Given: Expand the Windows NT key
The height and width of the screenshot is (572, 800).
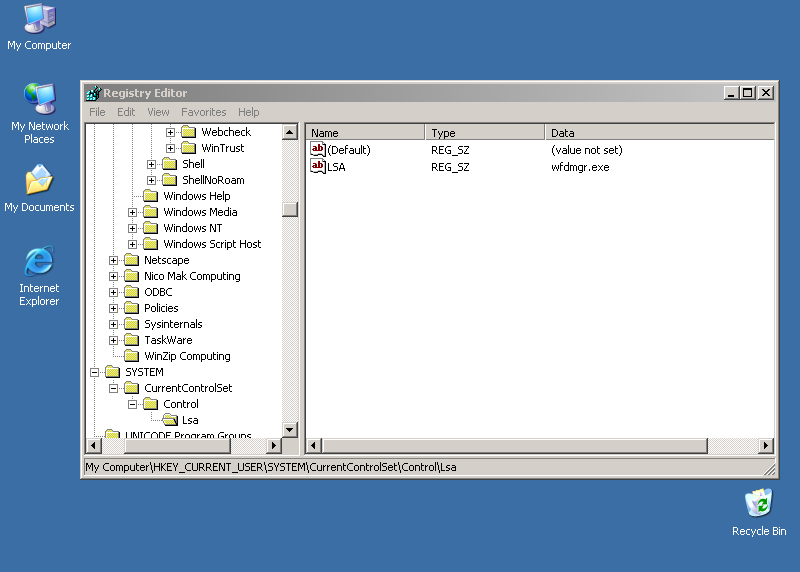Looking at the screenshot, I should click(x=132, y=228).
